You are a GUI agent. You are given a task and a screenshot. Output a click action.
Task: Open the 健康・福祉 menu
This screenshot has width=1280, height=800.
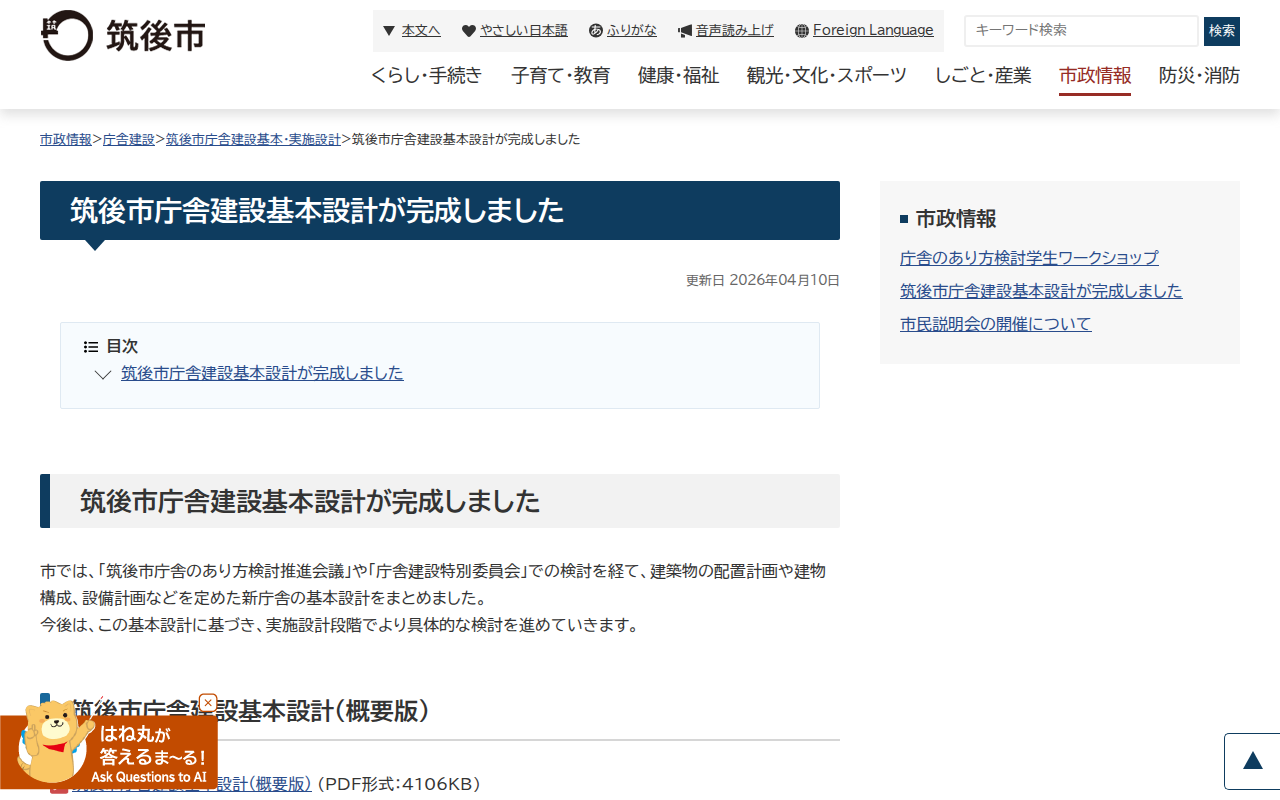pyautogui.click(x=678, y=75)
